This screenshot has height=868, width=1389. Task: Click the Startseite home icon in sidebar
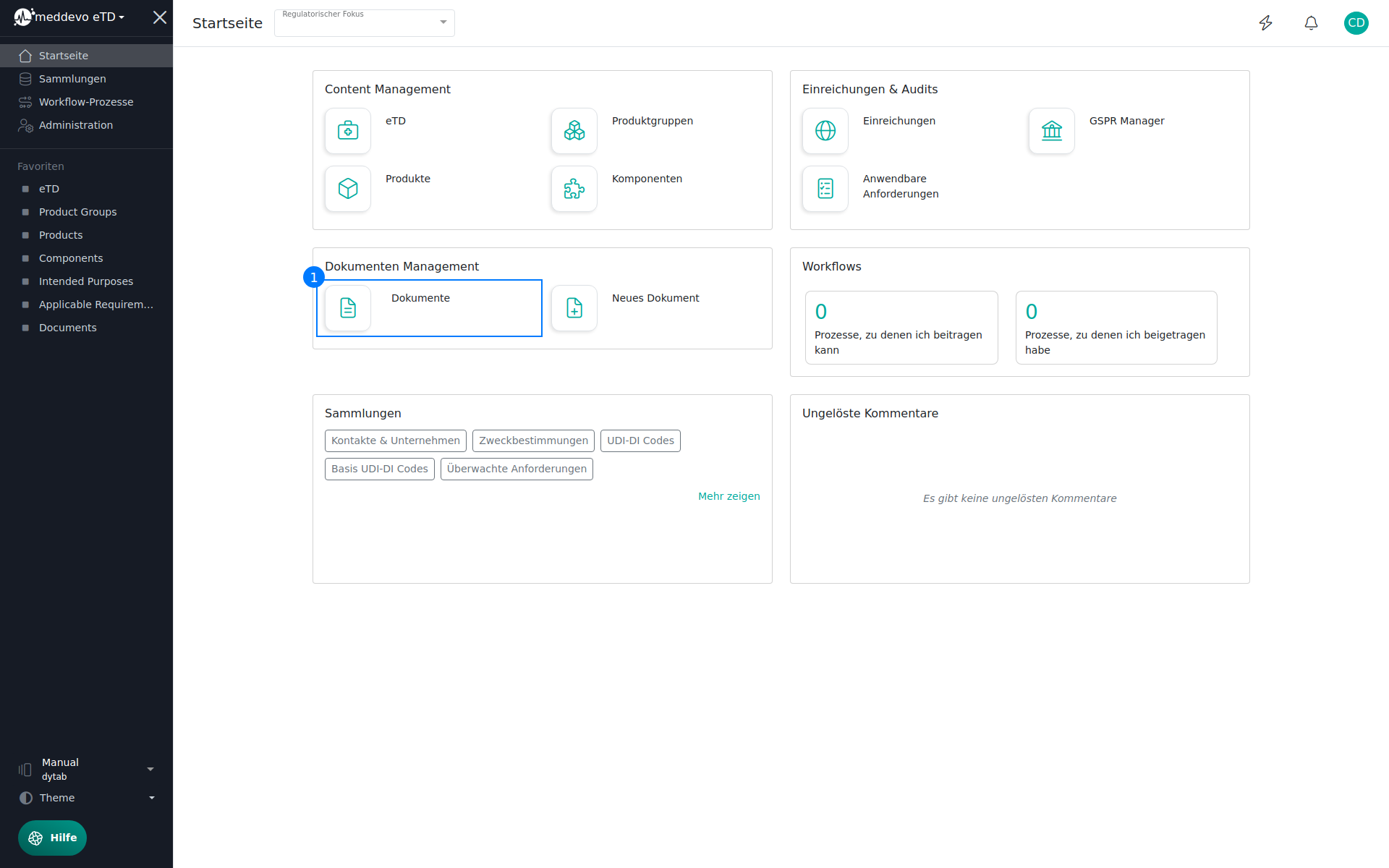coord(25,56)
